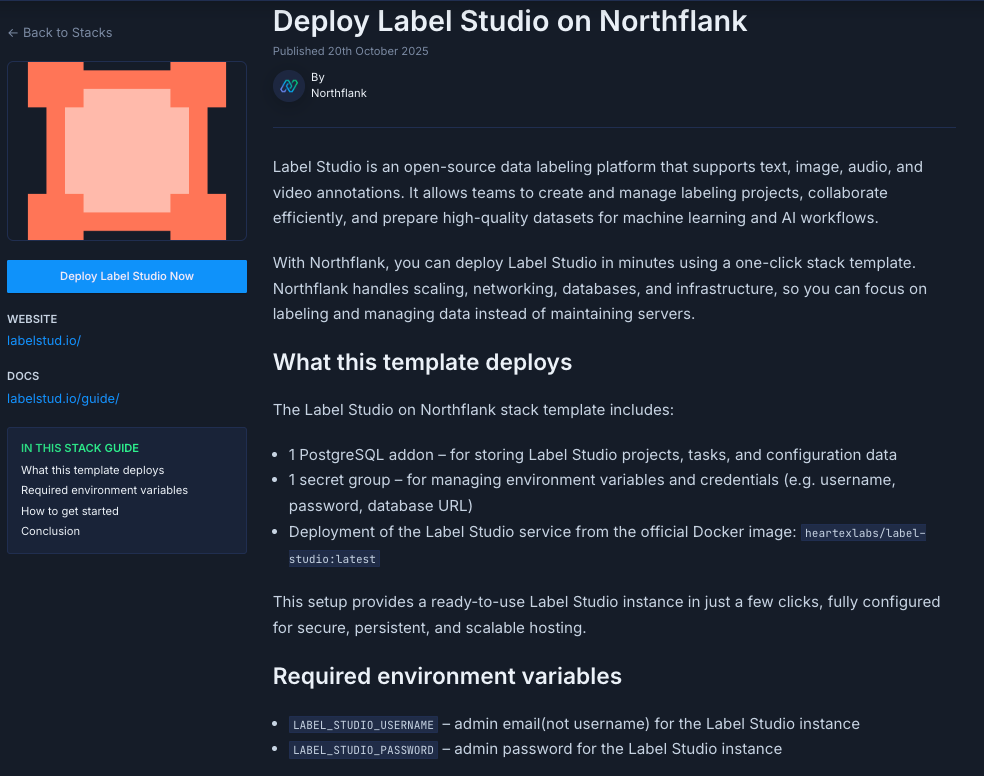Go to How to get started section
Image resolution: width=984 pixels, height=776 pixels.
(x=70, y=511)
